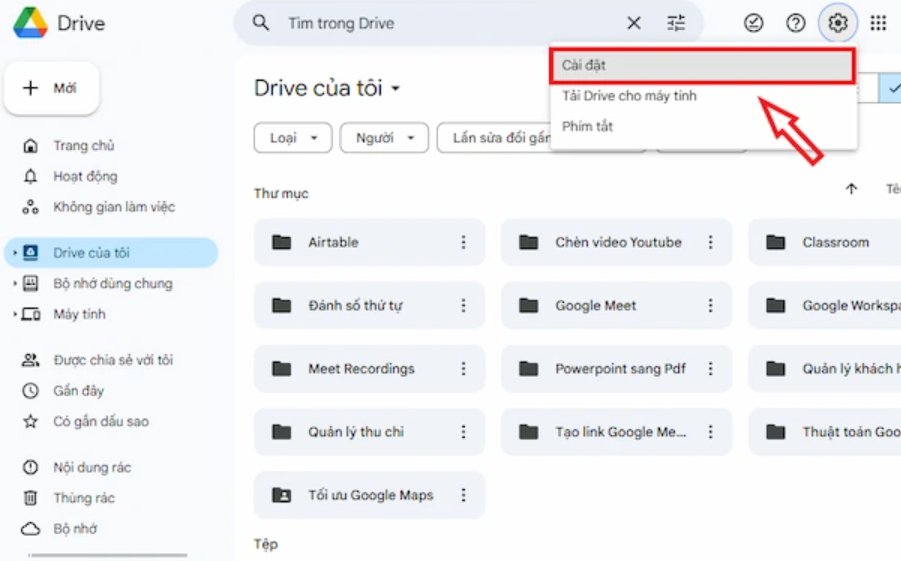The height and width of the screenshot is (561, 901).
Task: Click the Google Meet folder icon
Action: click(x=529, y=305)
